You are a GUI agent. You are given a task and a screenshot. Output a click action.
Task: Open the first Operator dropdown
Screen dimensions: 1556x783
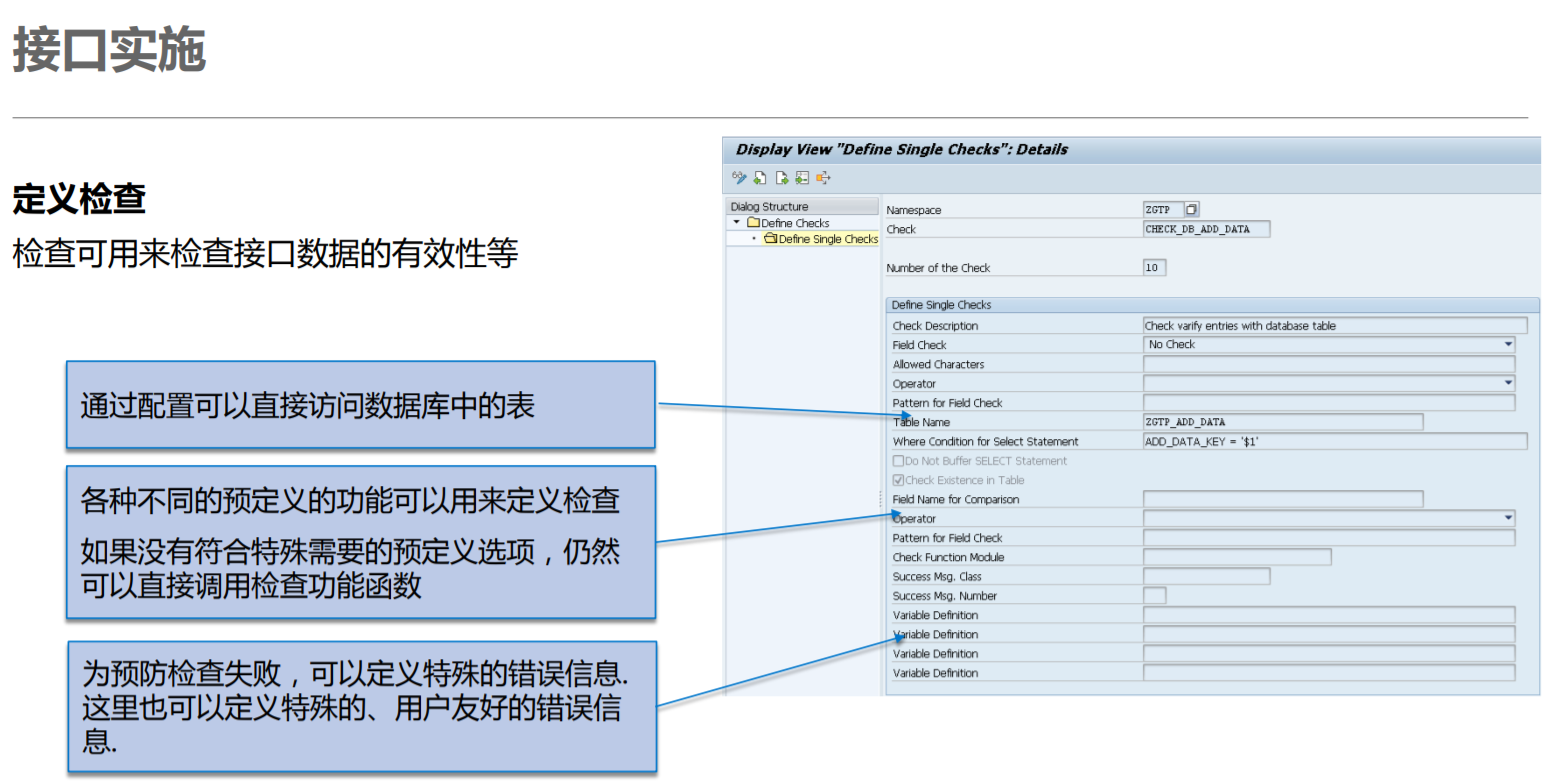tap(1508, 382)
